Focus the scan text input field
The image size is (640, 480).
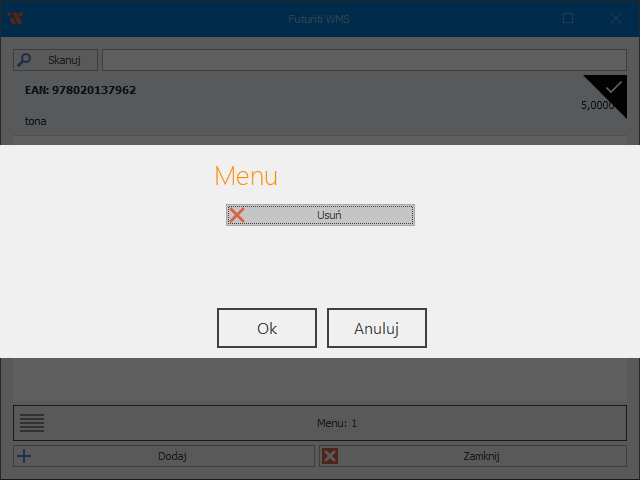tap(364, 60)
